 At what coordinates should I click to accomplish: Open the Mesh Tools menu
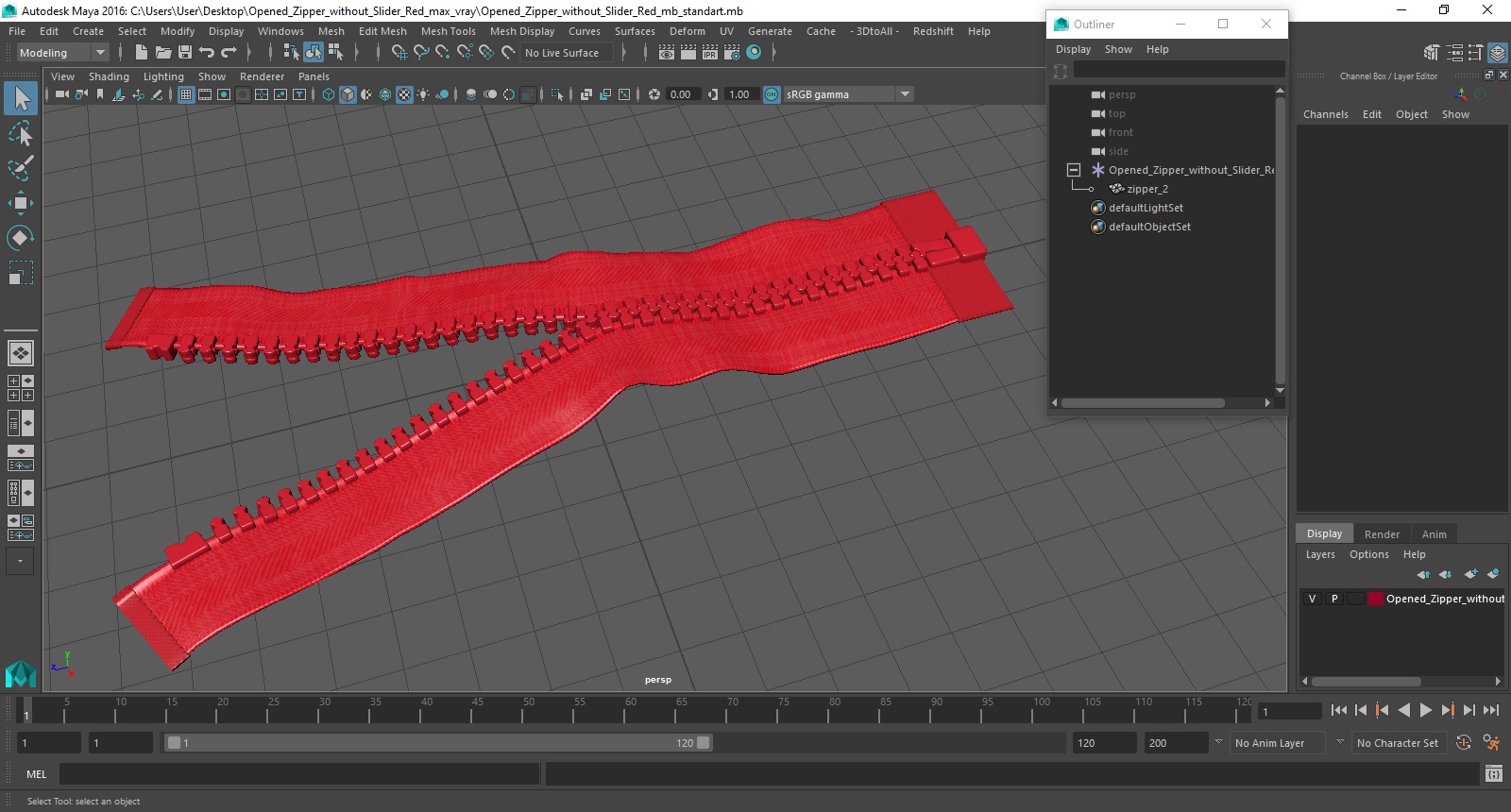pyautogui.click(x=449, y=31)
